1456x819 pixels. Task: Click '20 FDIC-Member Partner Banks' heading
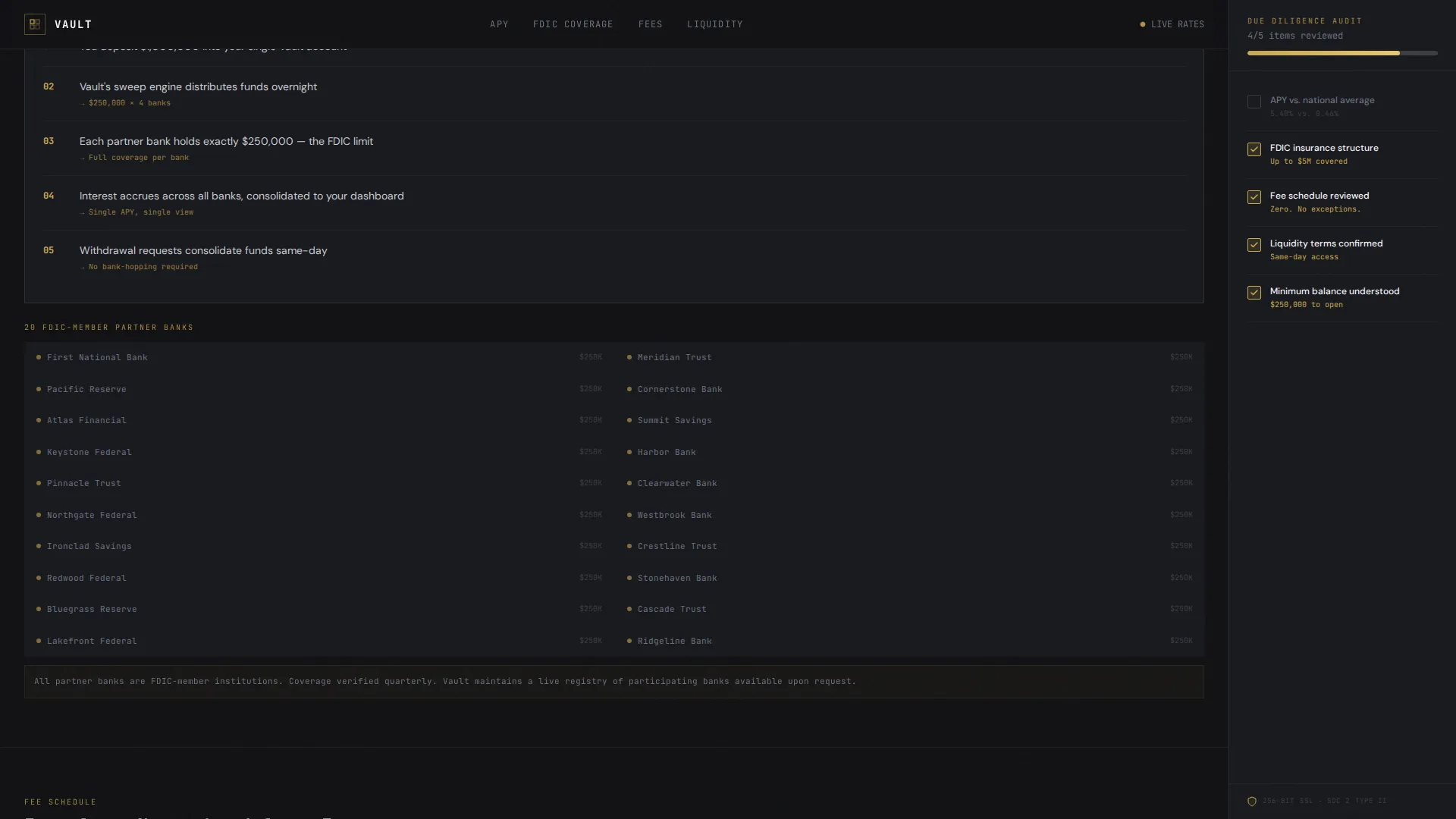click(108, 328)
